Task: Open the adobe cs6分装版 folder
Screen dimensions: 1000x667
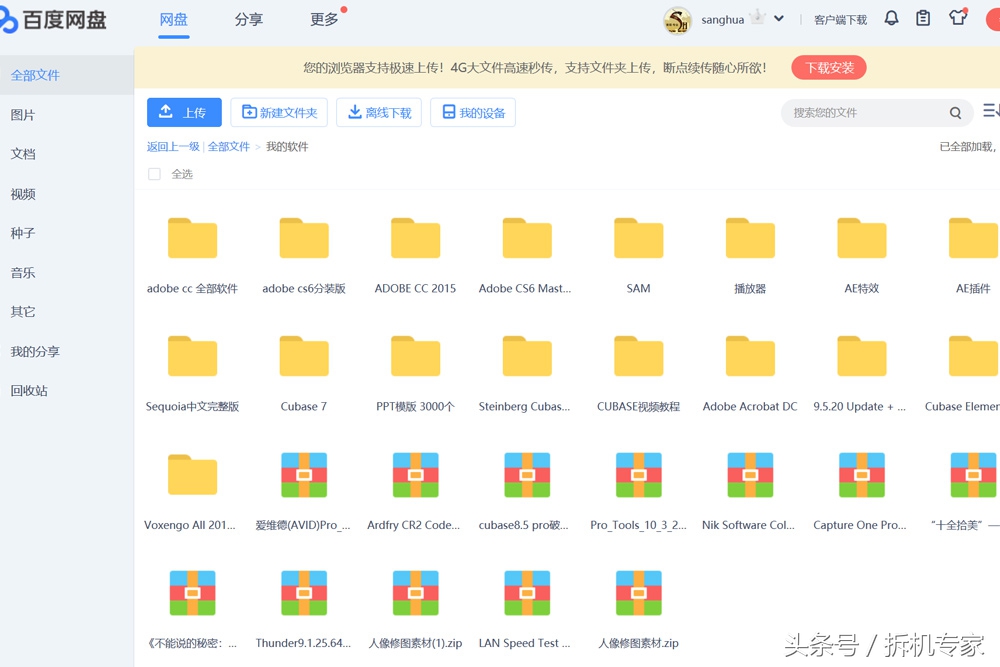Action: click(304, 238)
